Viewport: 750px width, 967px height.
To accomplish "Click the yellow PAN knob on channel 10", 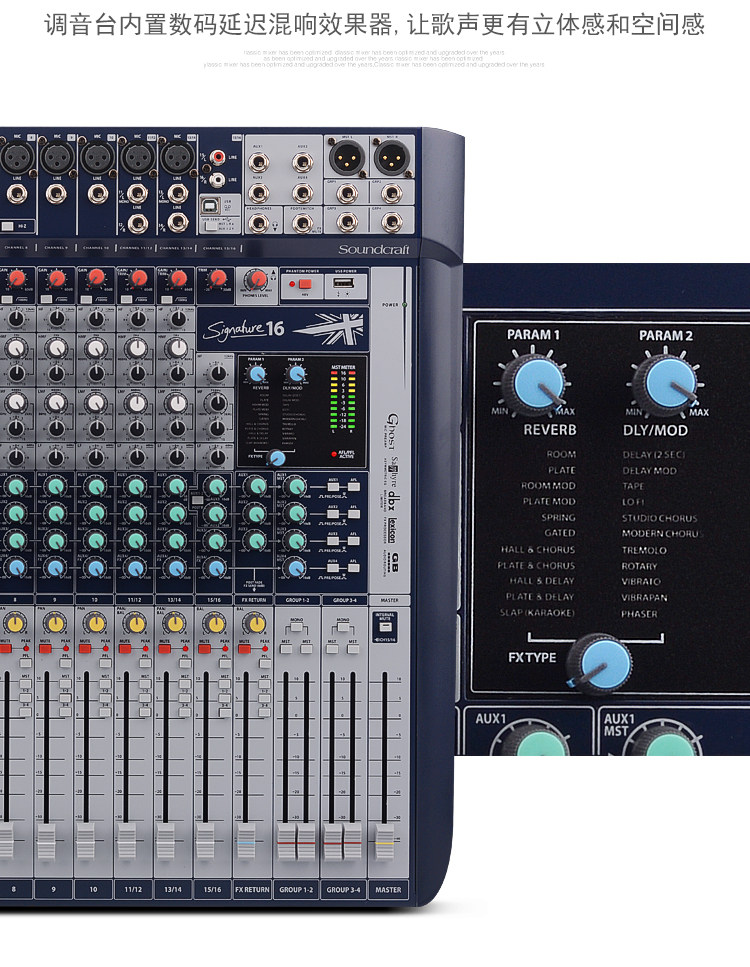I will pos(95,623).
